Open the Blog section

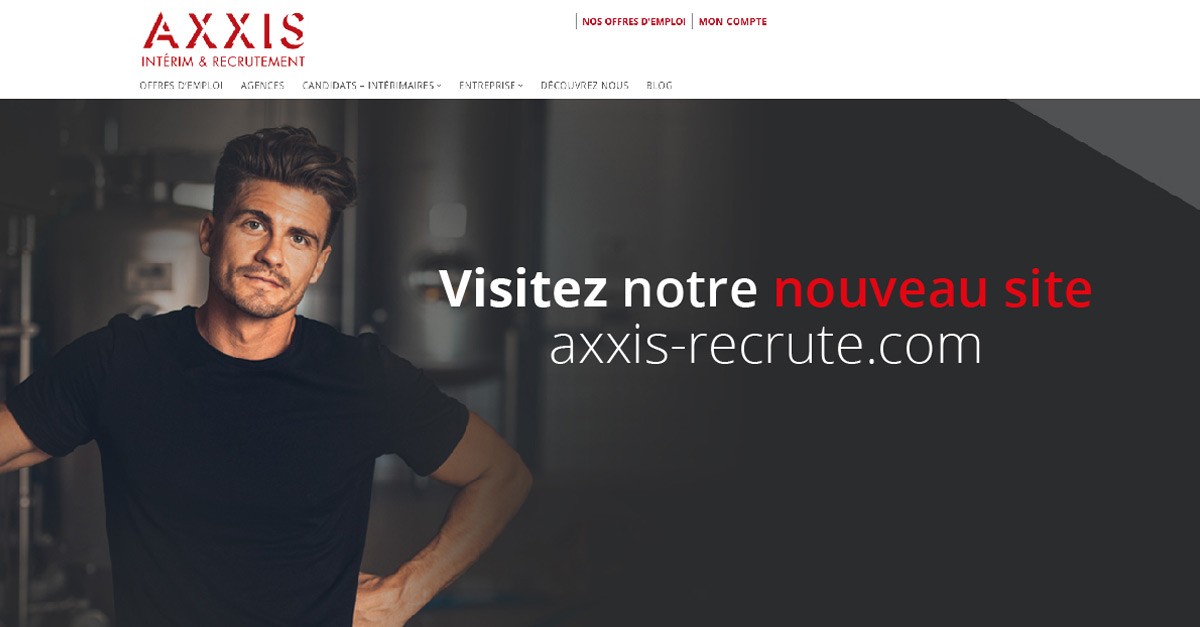659,86
